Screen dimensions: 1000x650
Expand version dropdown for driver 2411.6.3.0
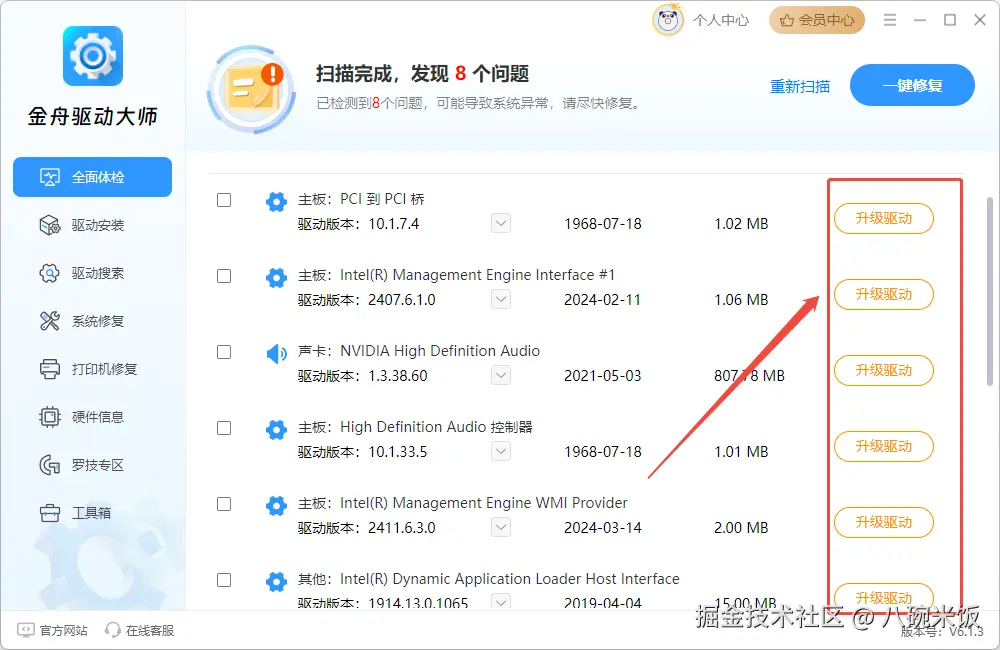click(x=501, y=527)
